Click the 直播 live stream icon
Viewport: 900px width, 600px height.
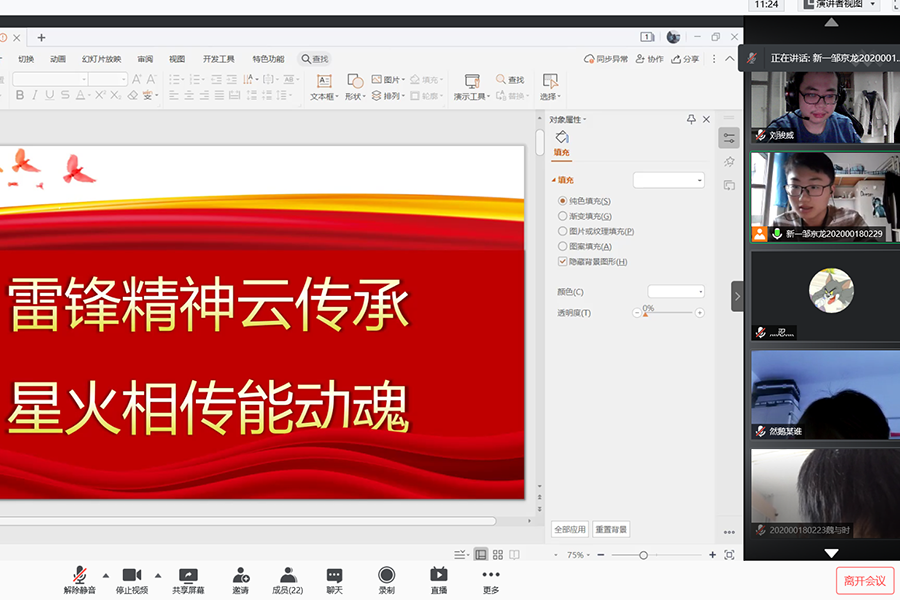[x=438, y=575]
